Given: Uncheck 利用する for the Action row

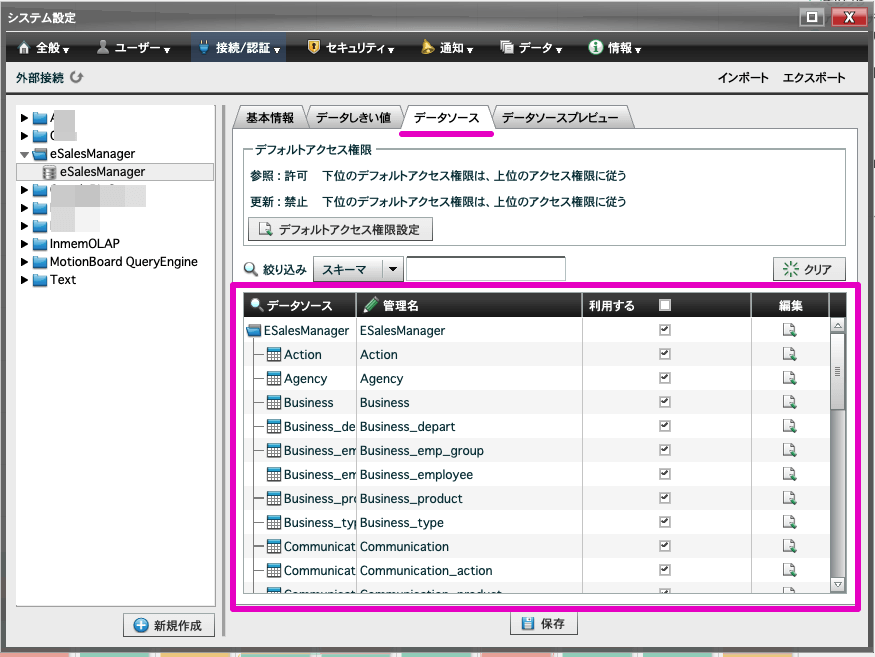Looking at the screenshot, I should point(665,353).
